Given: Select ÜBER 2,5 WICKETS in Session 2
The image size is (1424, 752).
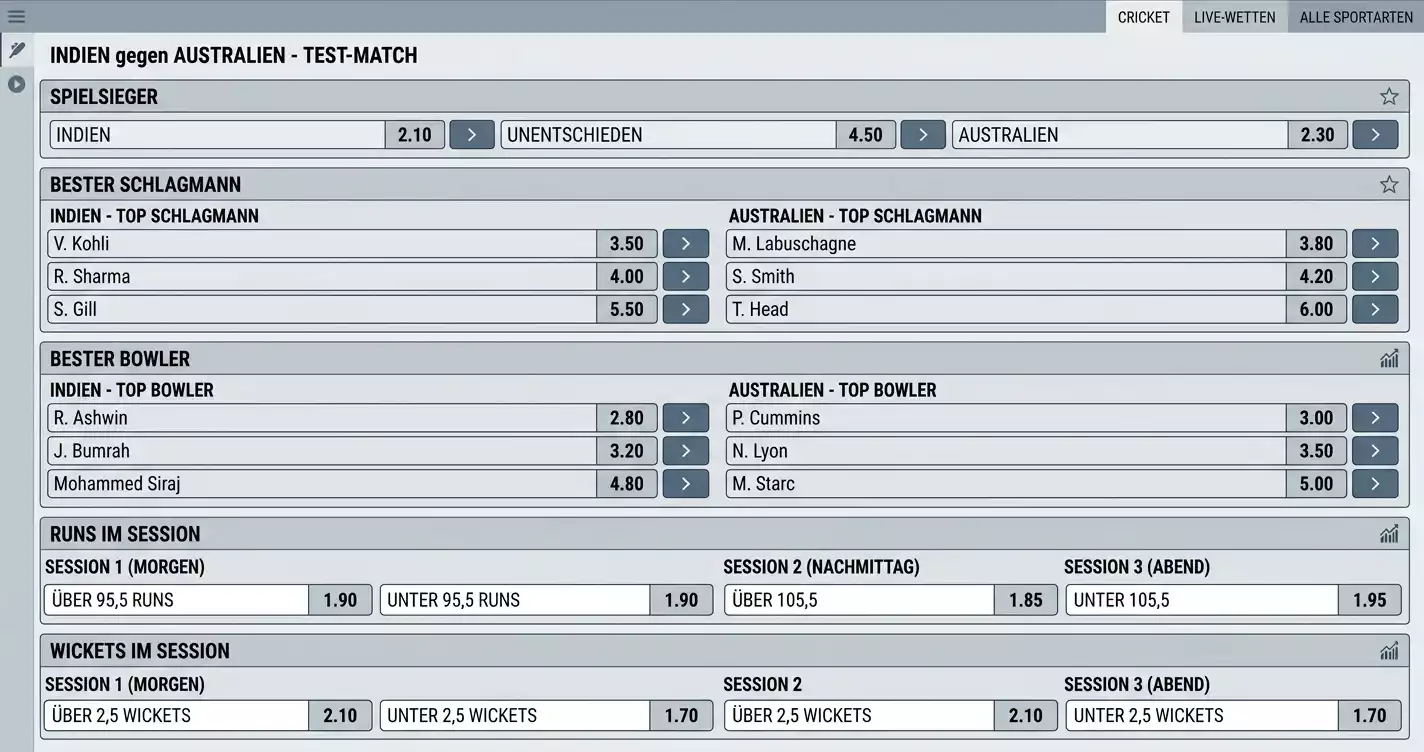Looking at the screenshot, I should (890, 715).
